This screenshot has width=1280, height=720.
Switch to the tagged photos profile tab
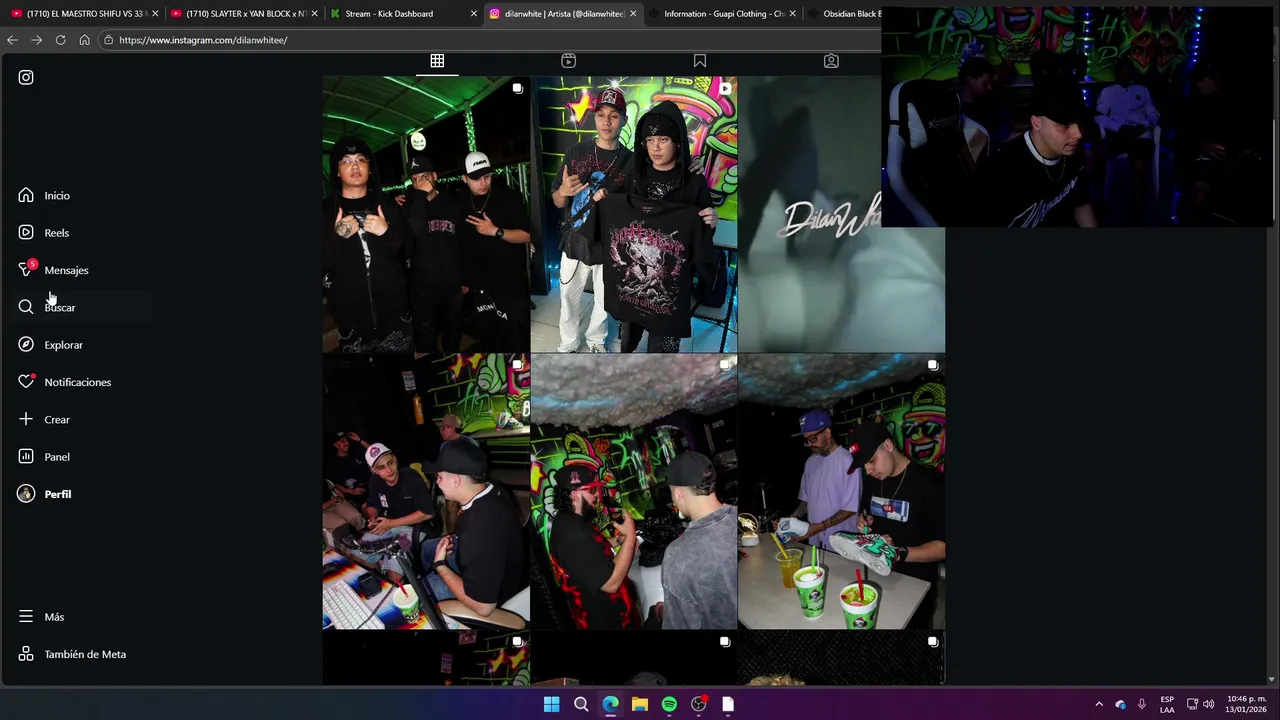point(831,61)
